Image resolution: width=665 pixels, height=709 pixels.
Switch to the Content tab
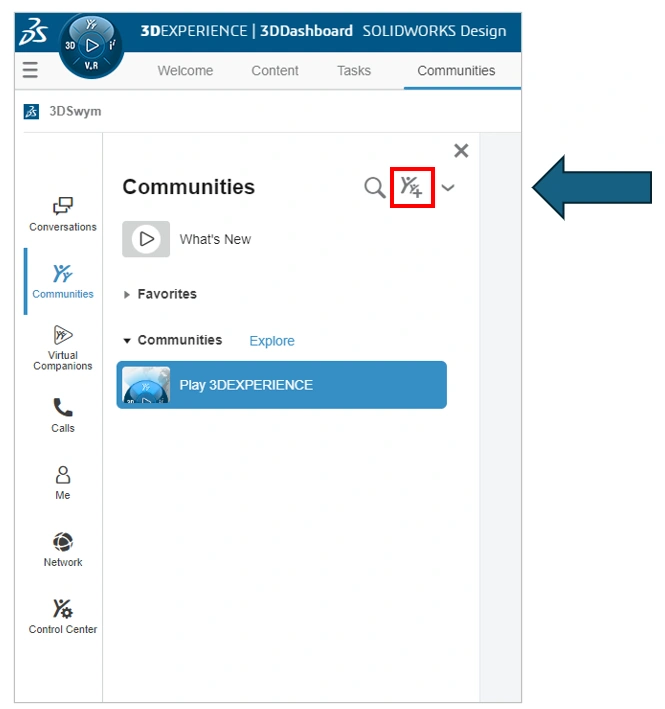click(x=275, y=71)
